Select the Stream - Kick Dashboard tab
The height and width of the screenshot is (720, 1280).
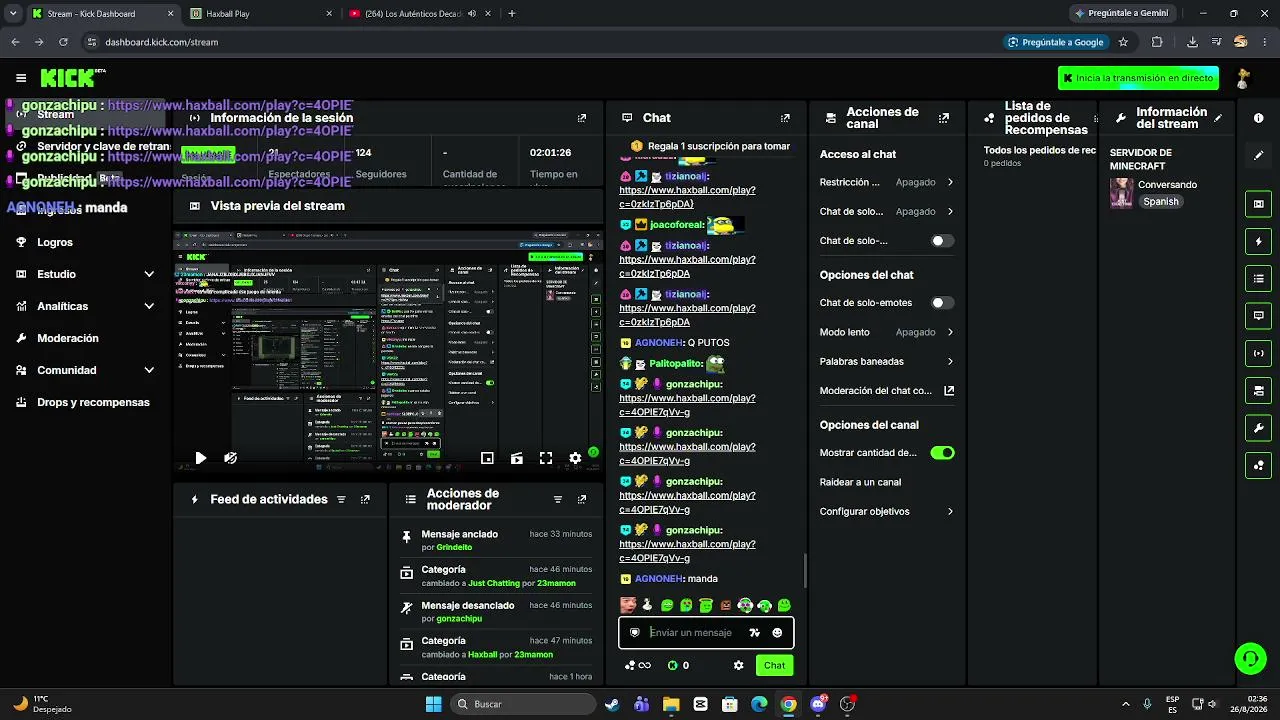point(102,14)
